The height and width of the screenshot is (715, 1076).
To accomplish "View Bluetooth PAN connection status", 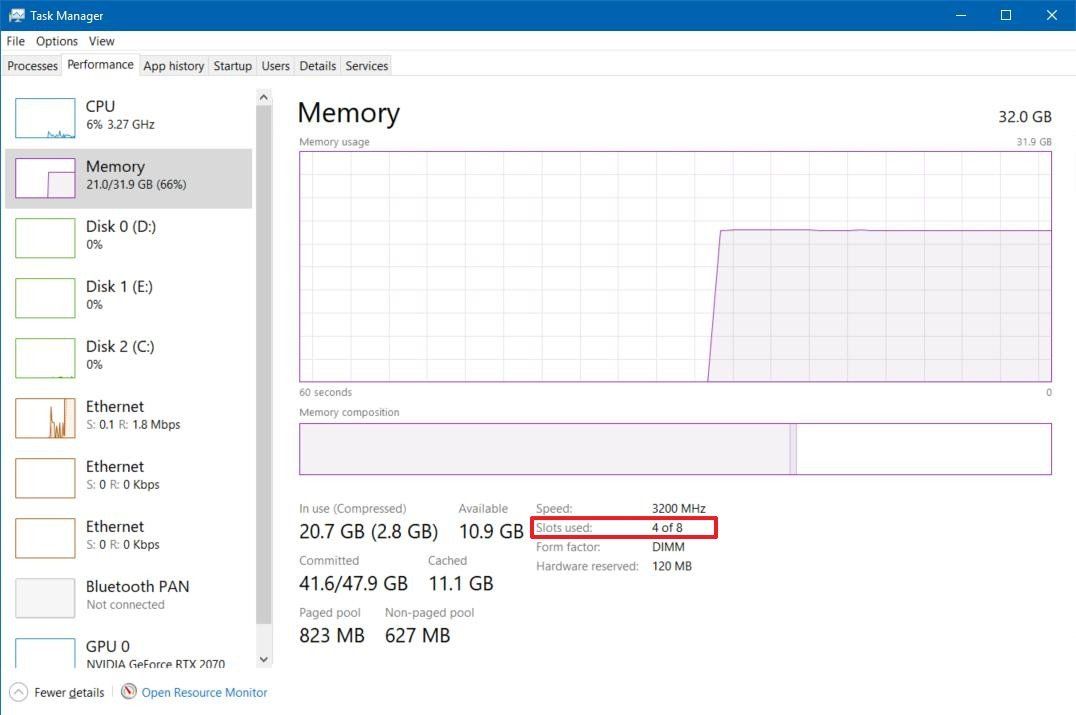I will point(130,595).
